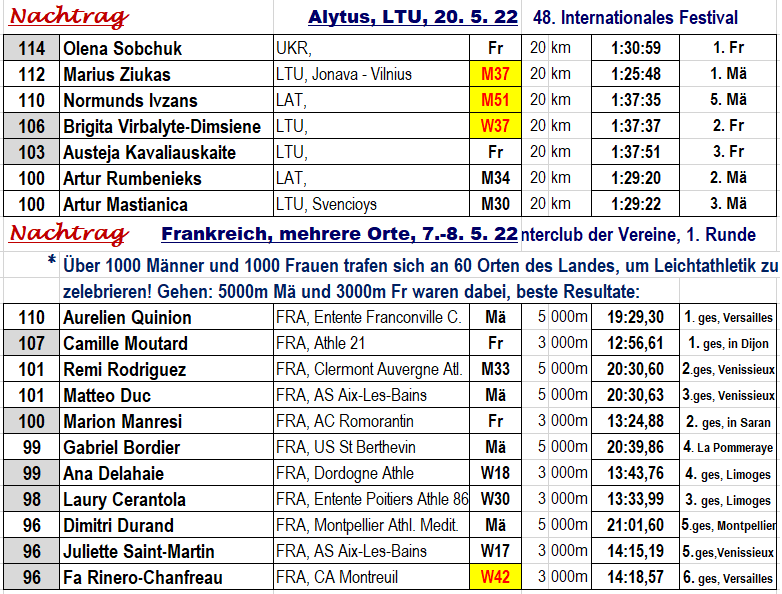Click the yellow M51 category cell
The image size is (782, 594).
pos(495,100)
